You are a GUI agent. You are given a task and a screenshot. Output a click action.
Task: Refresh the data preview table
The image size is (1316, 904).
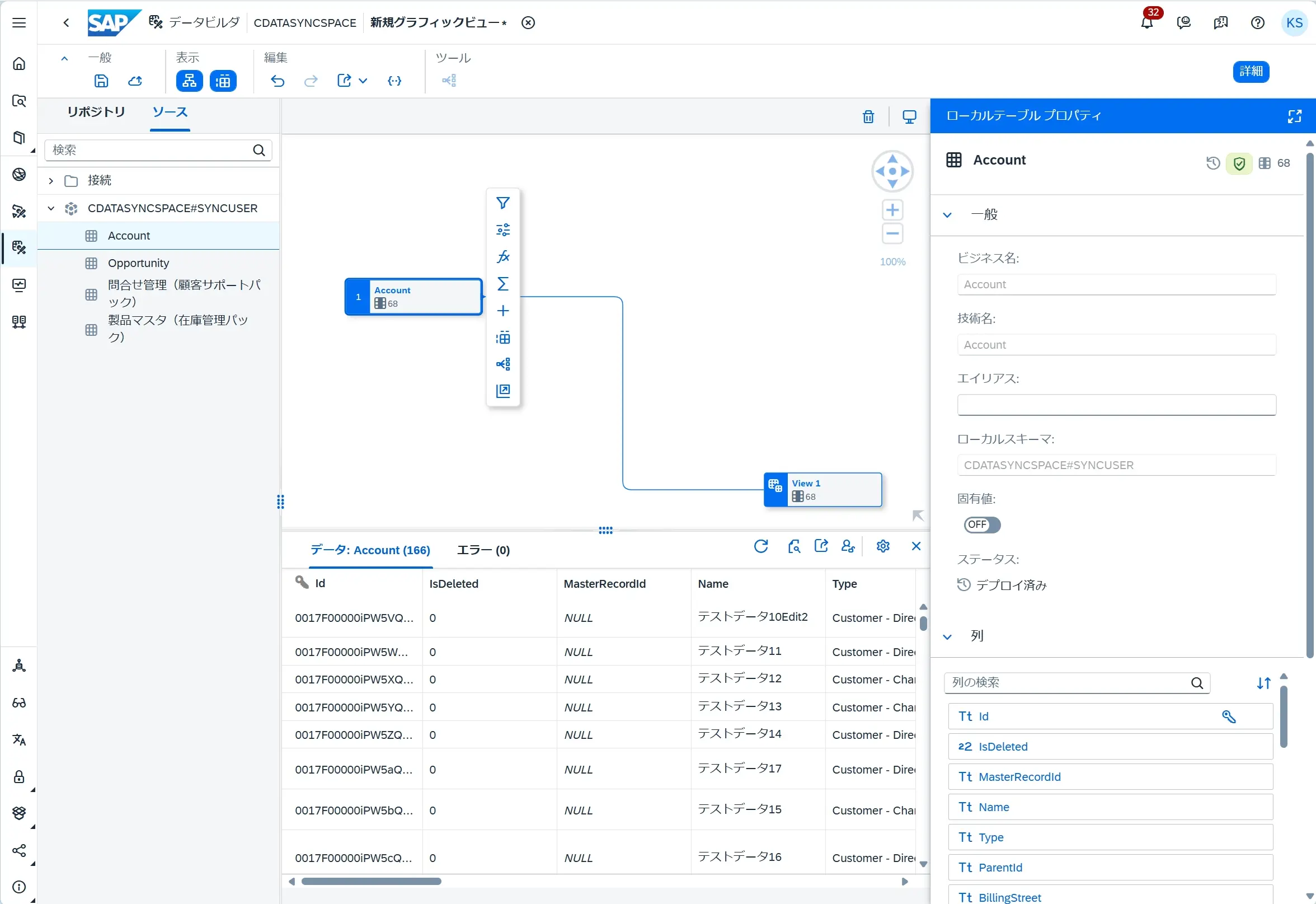click(760, 546)
